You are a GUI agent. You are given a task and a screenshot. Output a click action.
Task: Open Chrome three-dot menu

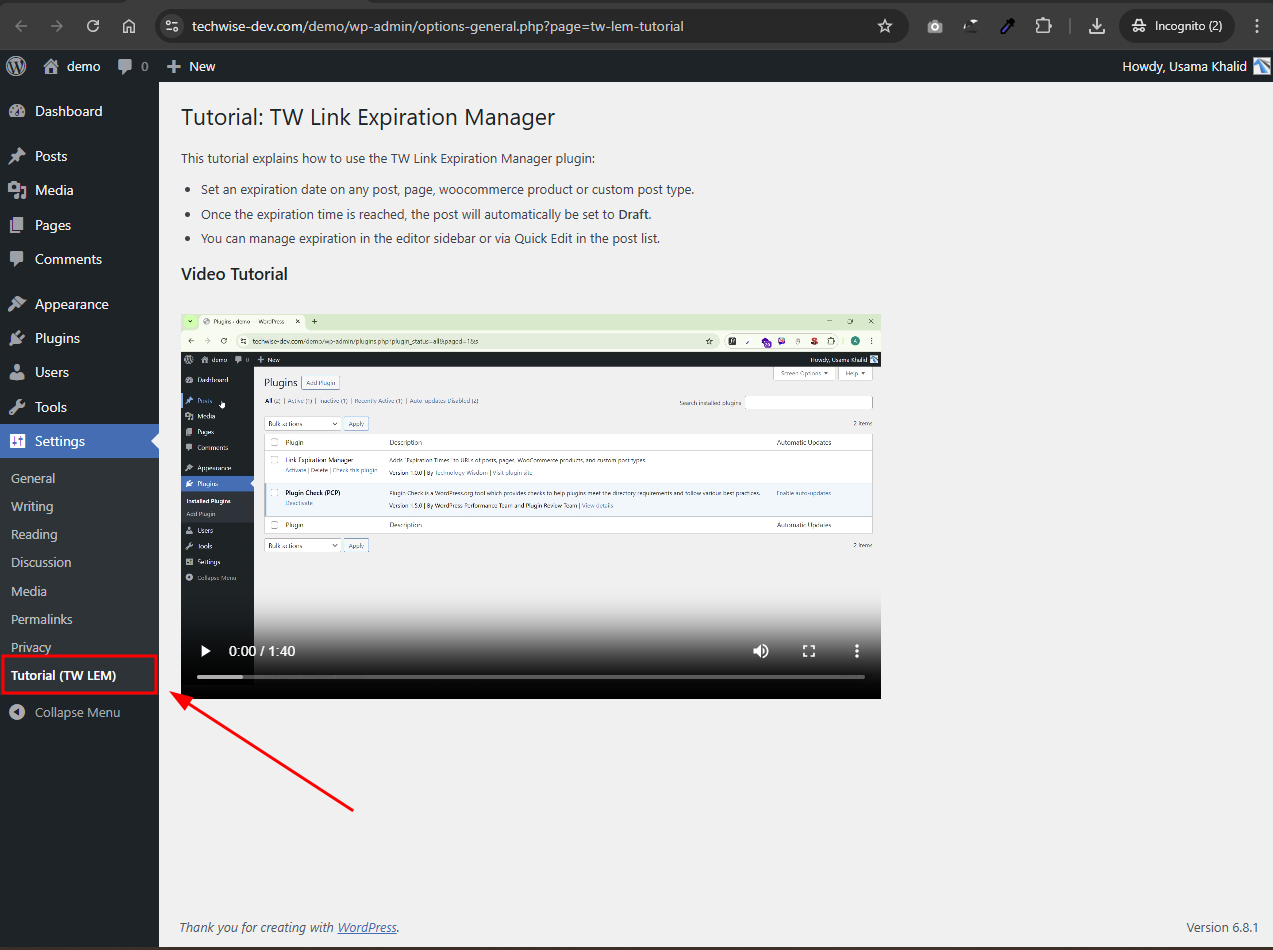click(x=1257, y=26)
